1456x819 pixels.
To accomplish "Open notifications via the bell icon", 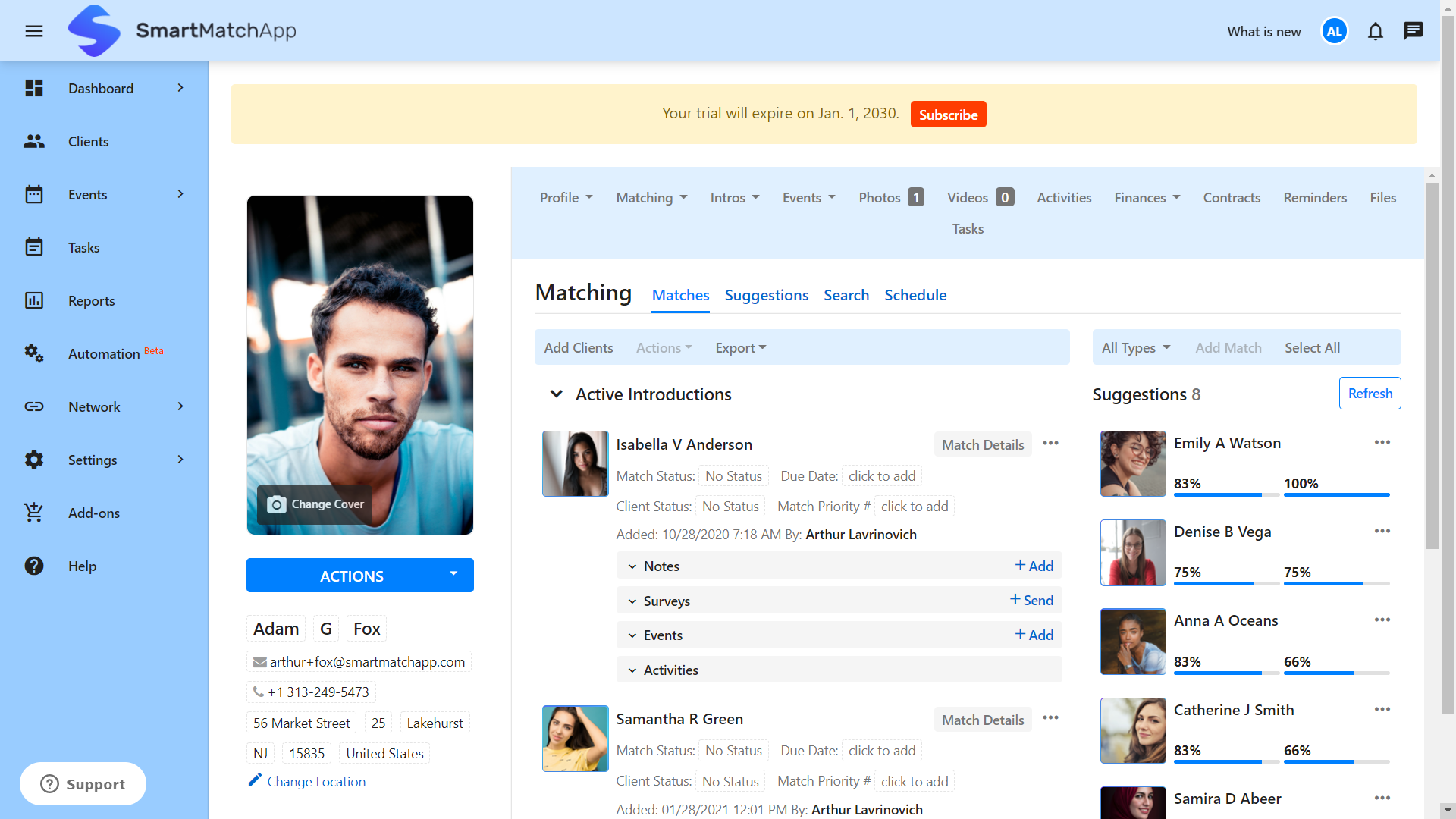I will click(1375, 31).
